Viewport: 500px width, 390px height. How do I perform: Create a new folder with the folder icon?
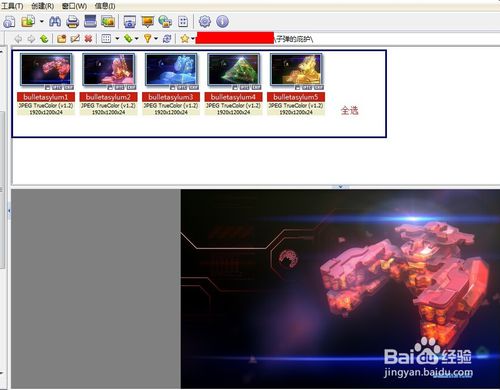point(62,39)
